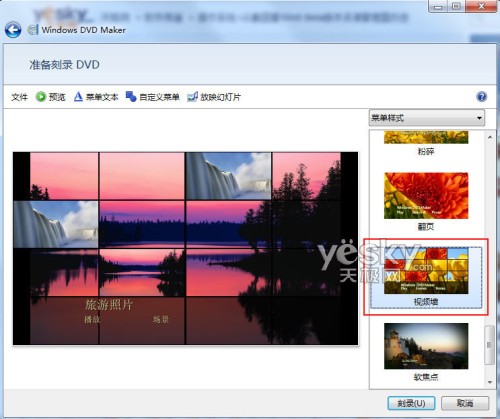Click 播放 text in the DVD preview

[92, 319]
